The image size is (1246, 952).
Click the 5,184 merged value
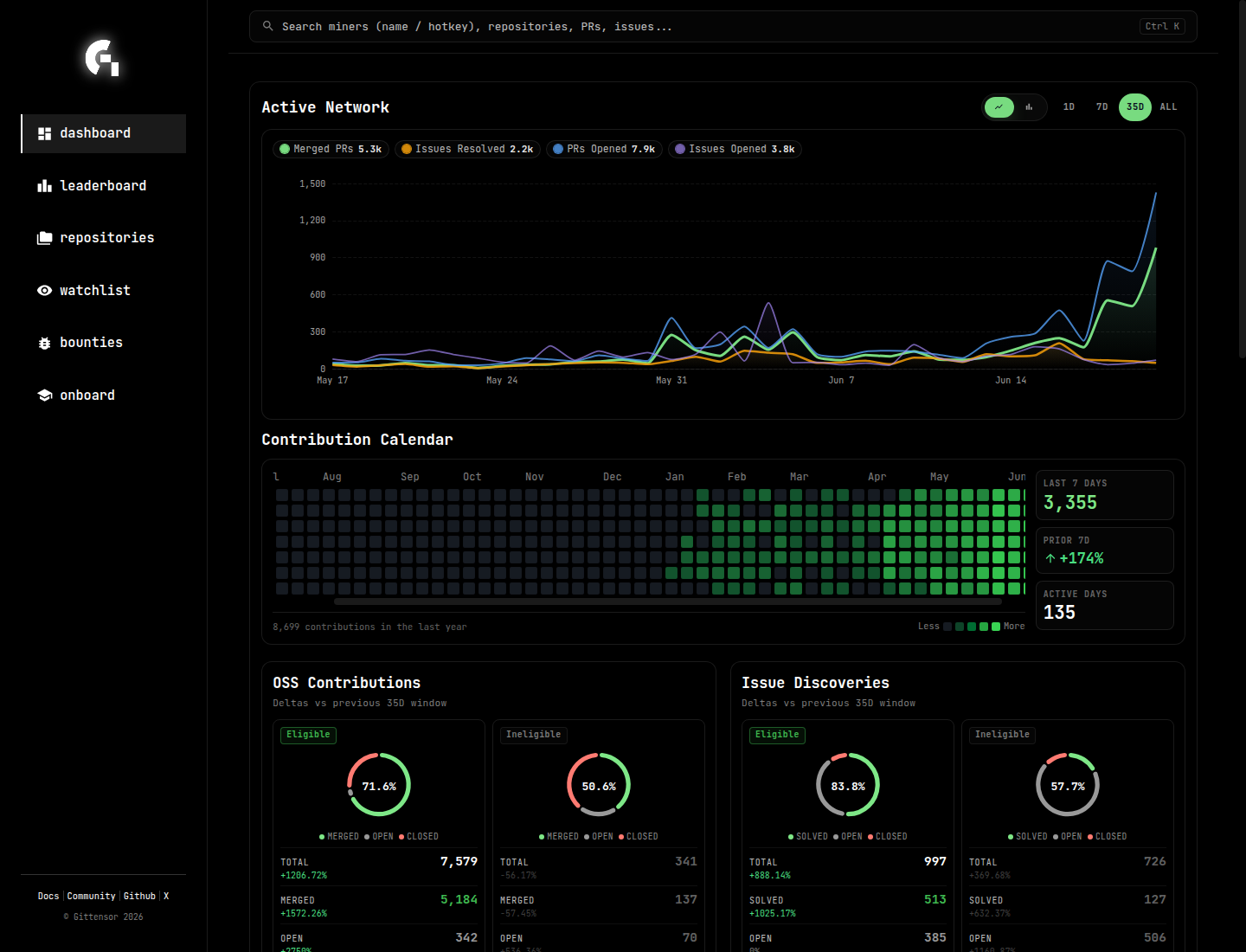[x=459, y=900]
